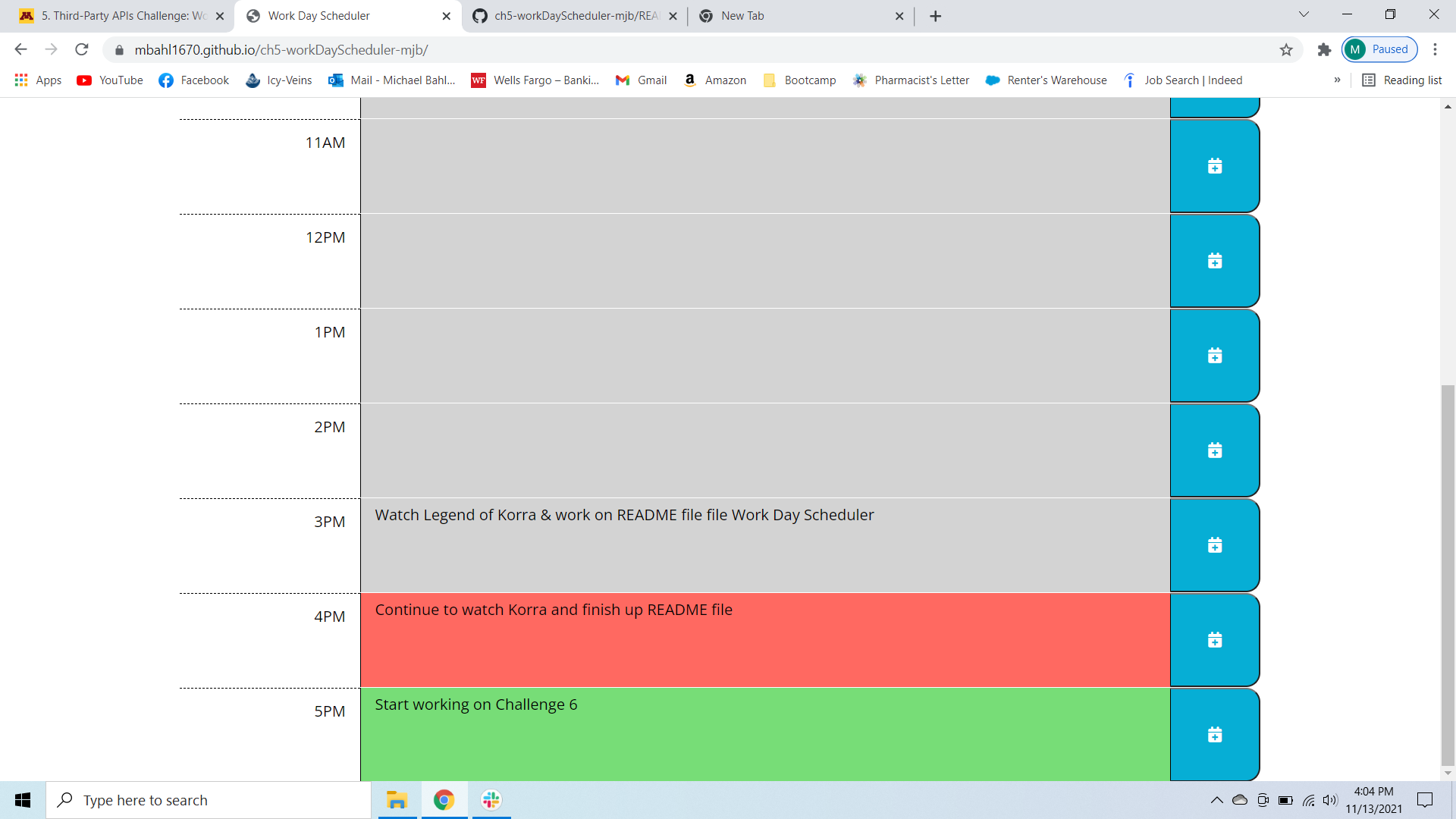The height and width of the screenshot is (819, 1456).
Task: Show hidden system tray icons
Action: pos(1216,800)
